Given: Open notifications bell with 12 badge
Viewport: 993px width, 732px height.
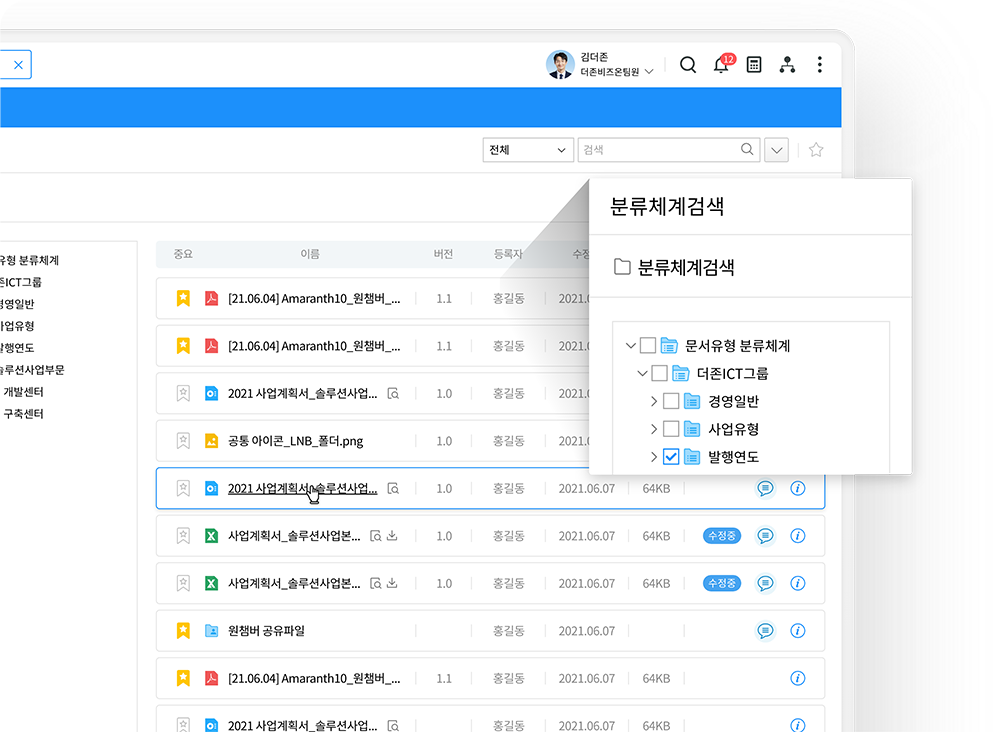Looking at the screenshot, I should pos(721,65).
